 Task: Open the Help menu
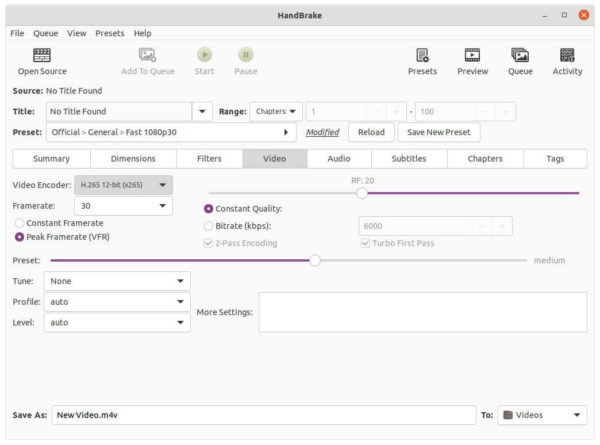click(x=142, y=33)
